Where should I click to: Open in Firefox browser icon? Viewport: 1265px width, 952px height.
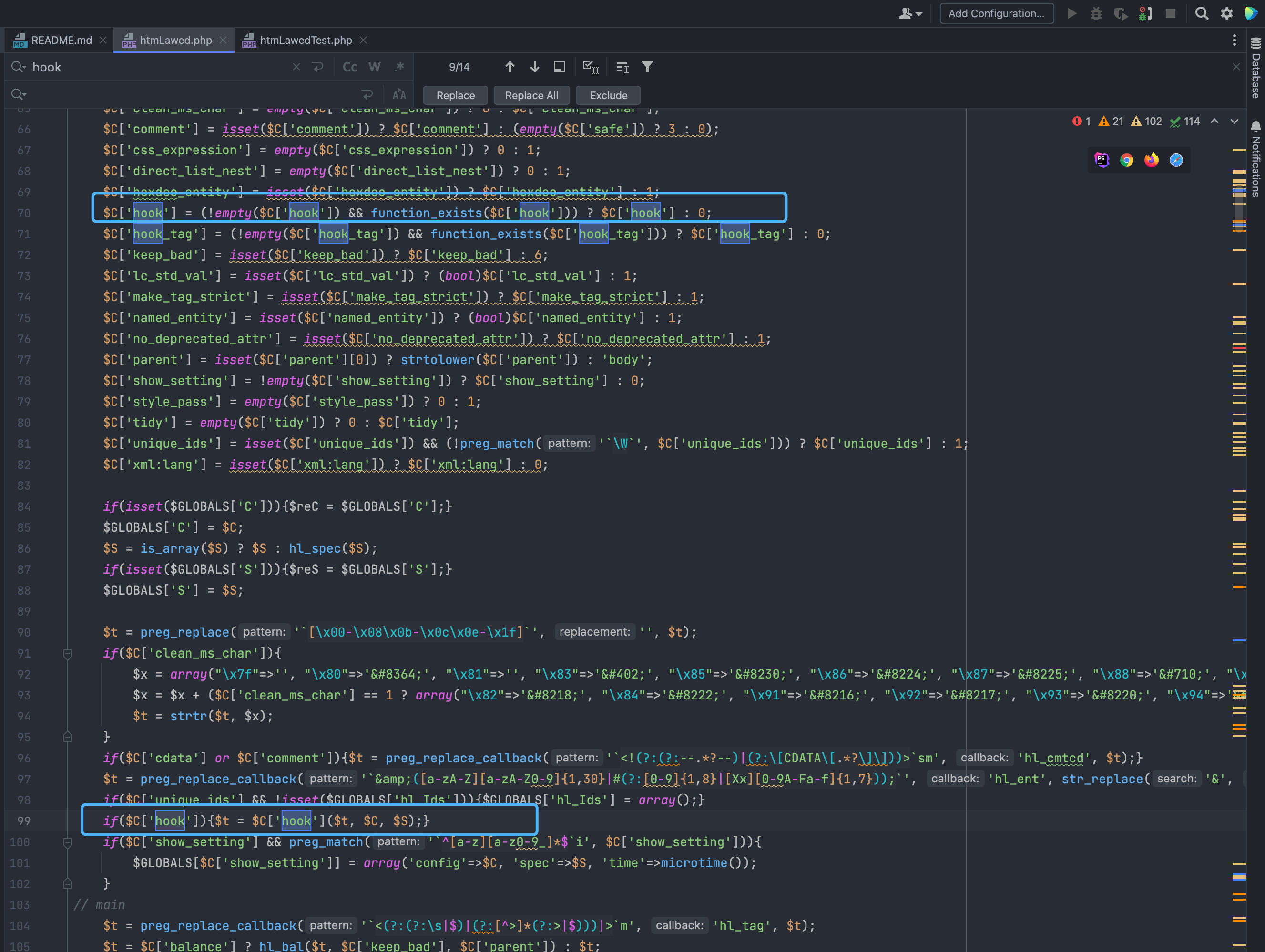click(1151, 161)
